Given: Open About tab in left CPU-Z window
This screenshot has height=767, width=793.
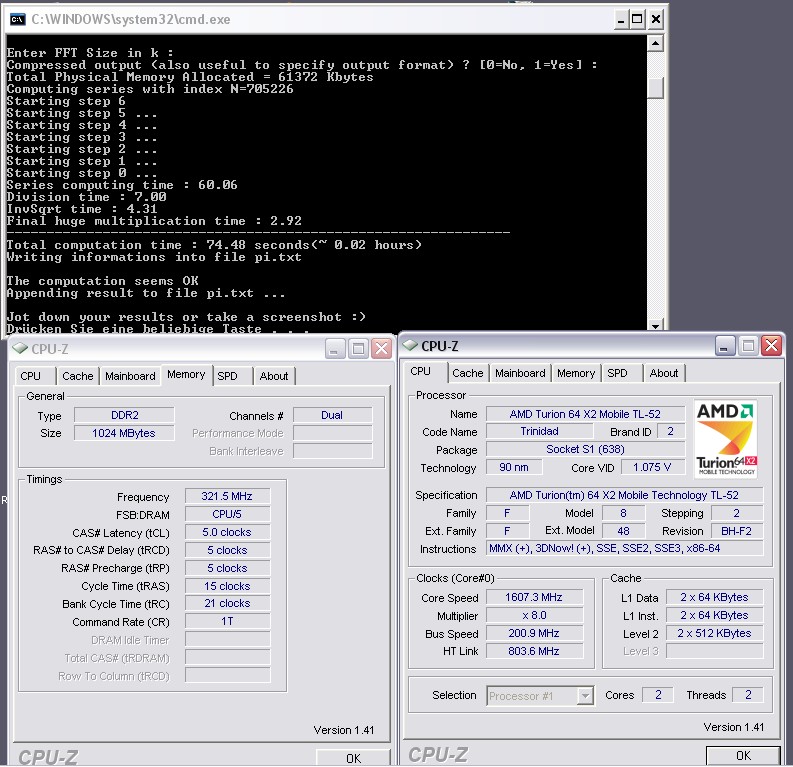Looking at the screenshot, I should coord(274,376).
